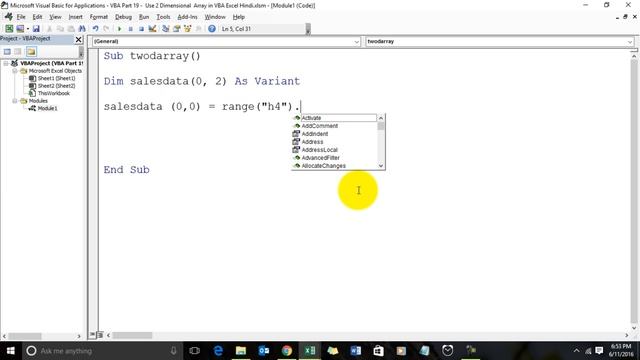Screen dimensions: 640x360
Task: Open the Run menu
Action: click(x=144, y=17)
